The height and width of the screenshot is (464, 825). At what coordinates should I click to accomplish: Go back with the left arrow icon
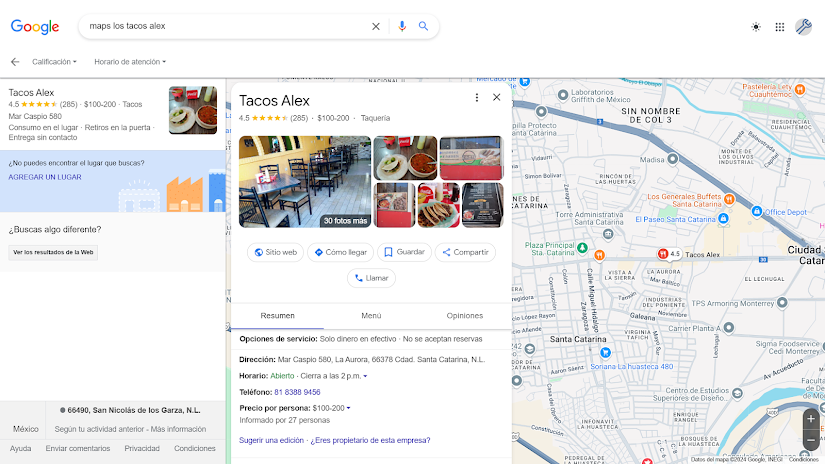coord(15,62)
